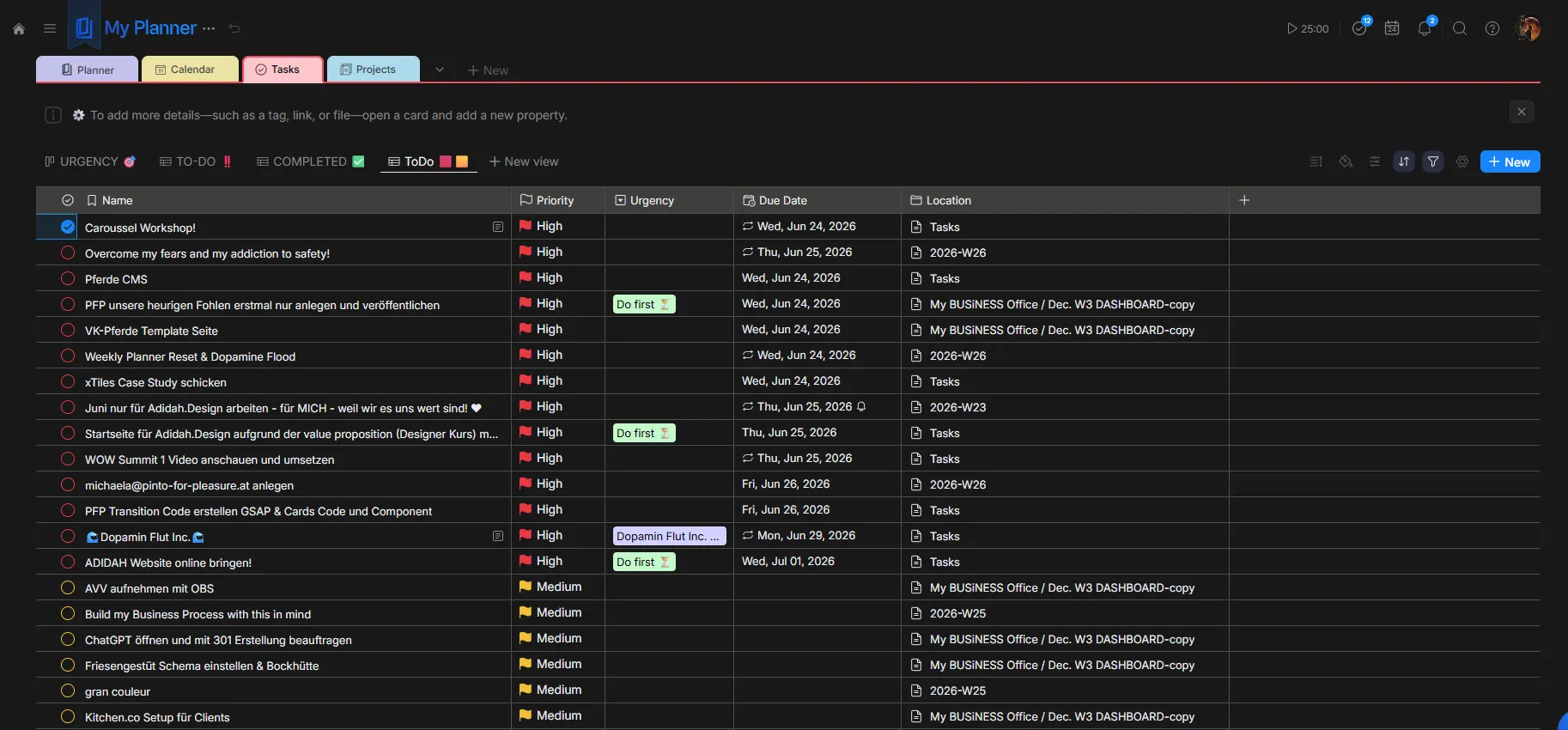Click the info icon in the hint banner
This screenshot has height=730, width=1568.
53,115
